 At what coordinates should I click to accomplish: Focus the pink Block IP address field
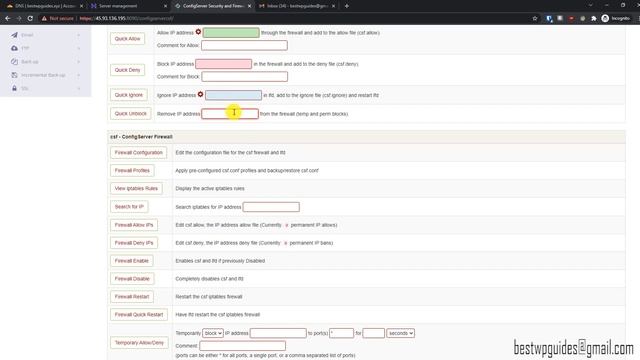tap(224, 64)
